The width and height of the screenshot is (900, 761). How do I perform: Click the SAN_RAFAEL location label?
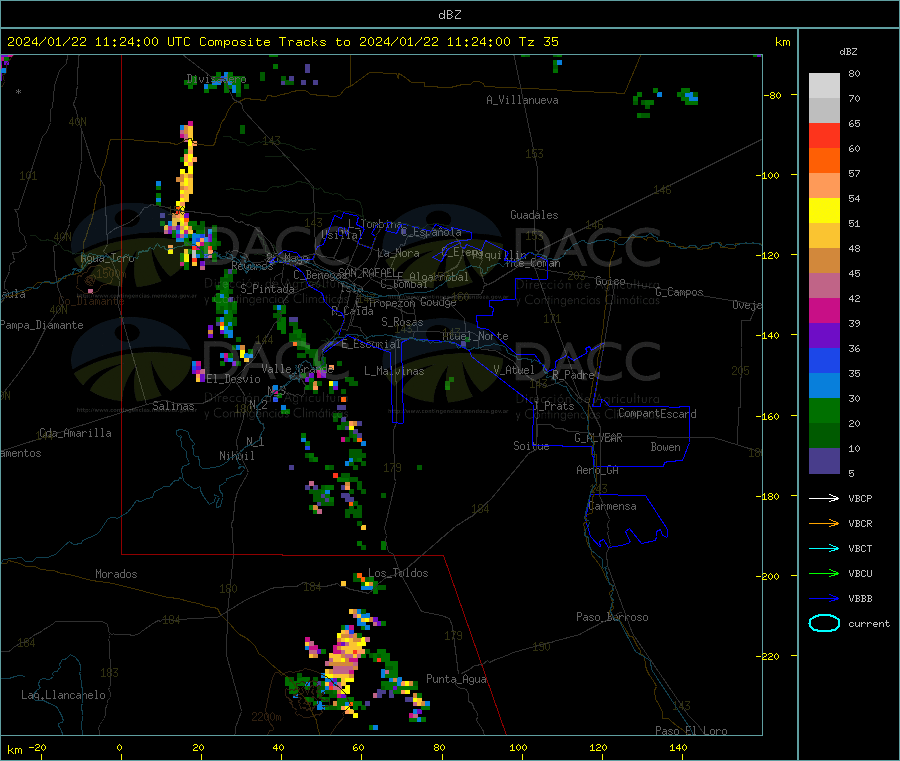(367, 272)
